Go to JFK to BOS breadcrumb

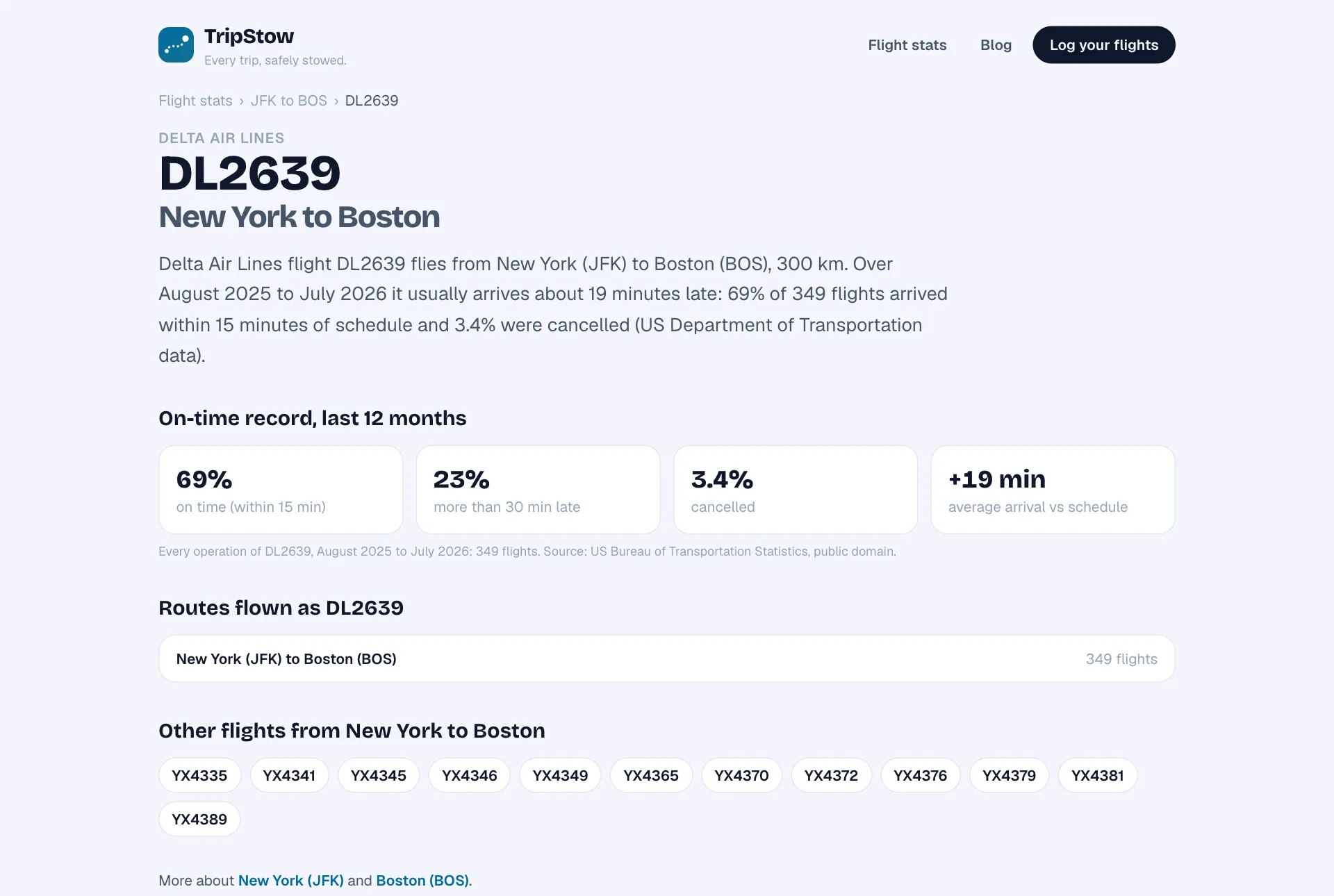(288, 101)
